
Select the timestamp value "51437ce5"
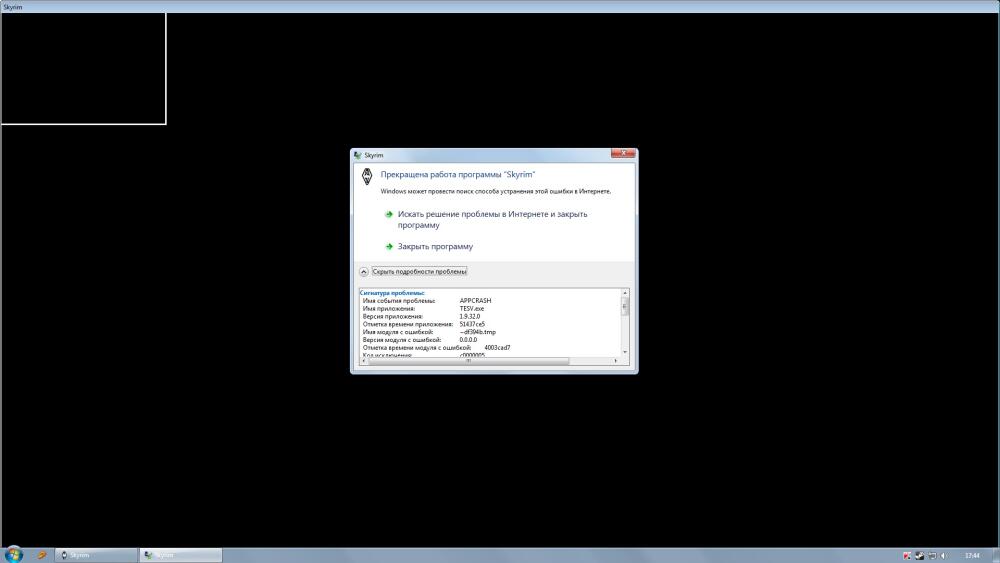(472, 324)
